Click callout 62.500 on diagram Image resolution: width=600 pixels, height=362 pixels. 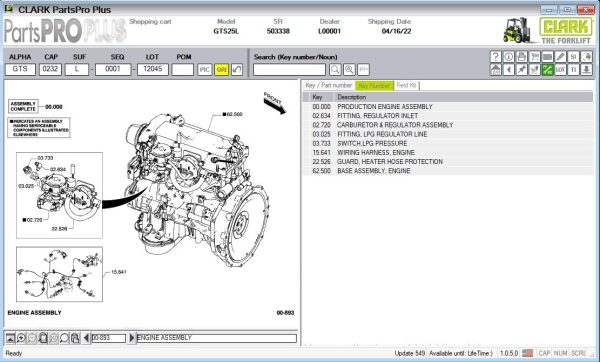click(233, 114)
